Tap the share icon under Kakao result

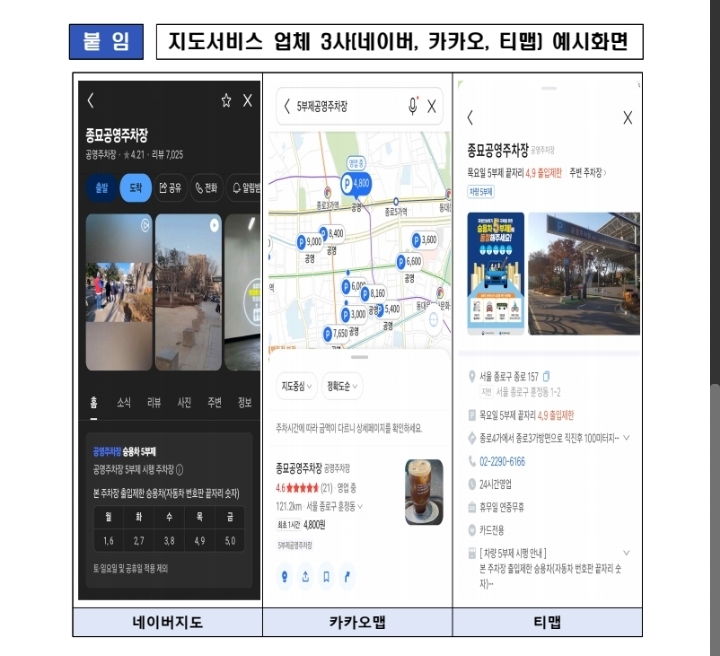point(305,576)
